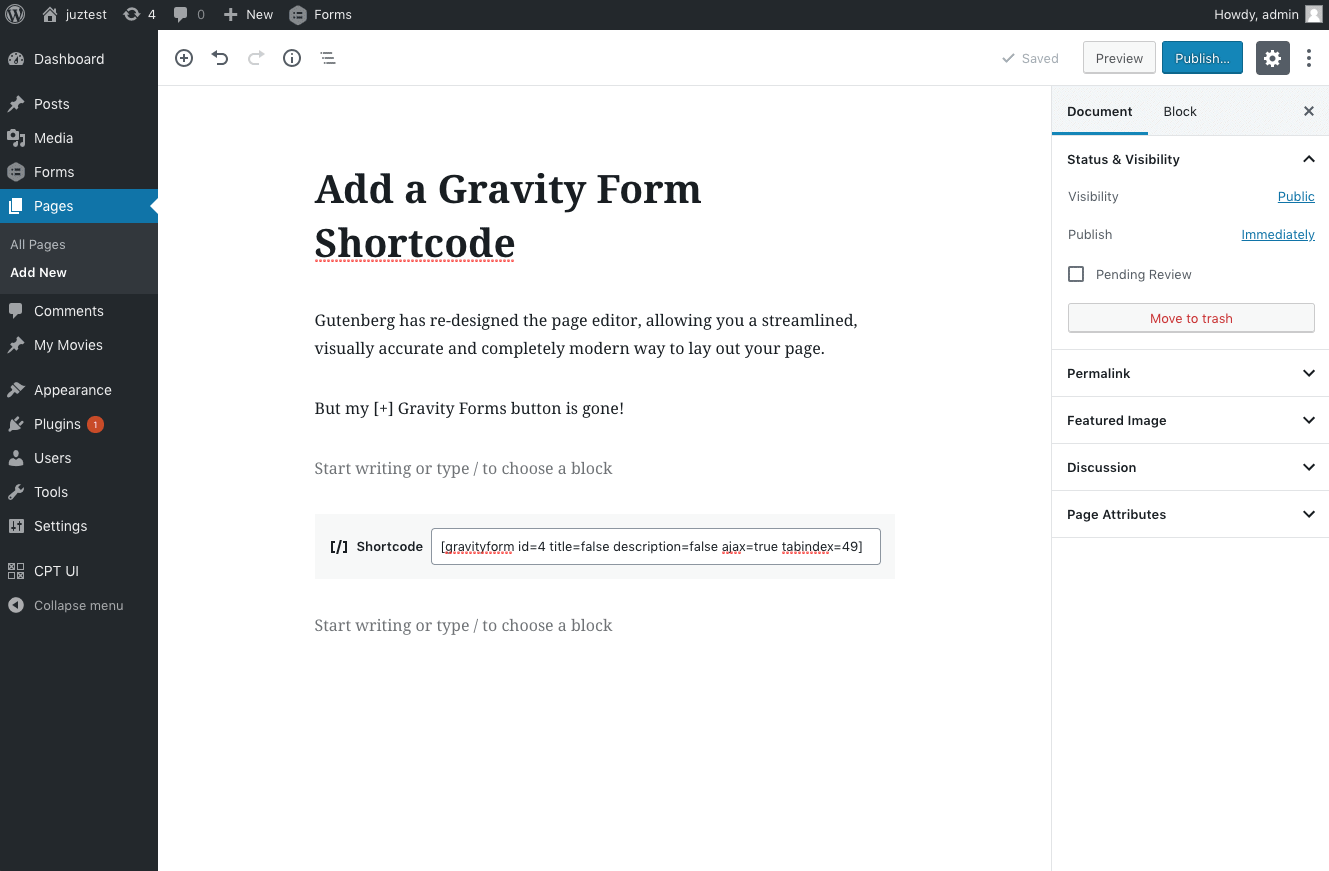
Task: Open the updates icon showing 4
Action: [x=131, y=15]
